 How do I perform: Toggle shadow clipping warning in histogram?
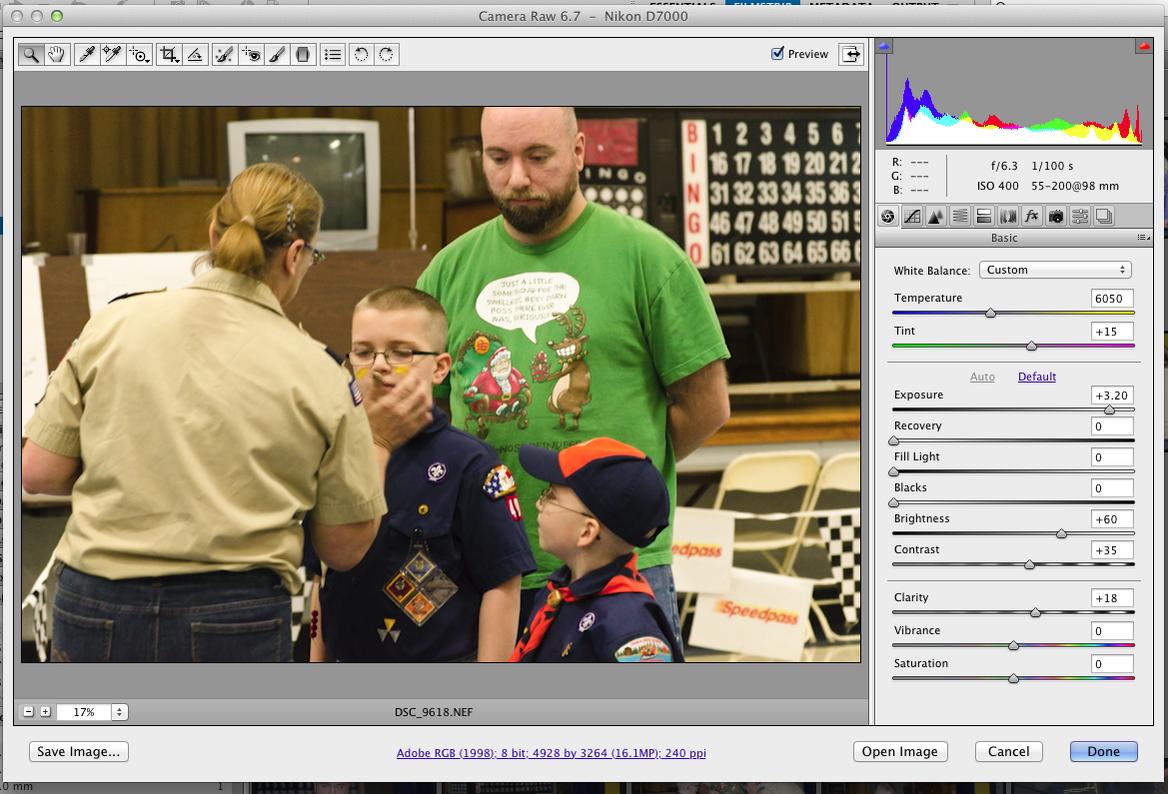click(884, 47)
